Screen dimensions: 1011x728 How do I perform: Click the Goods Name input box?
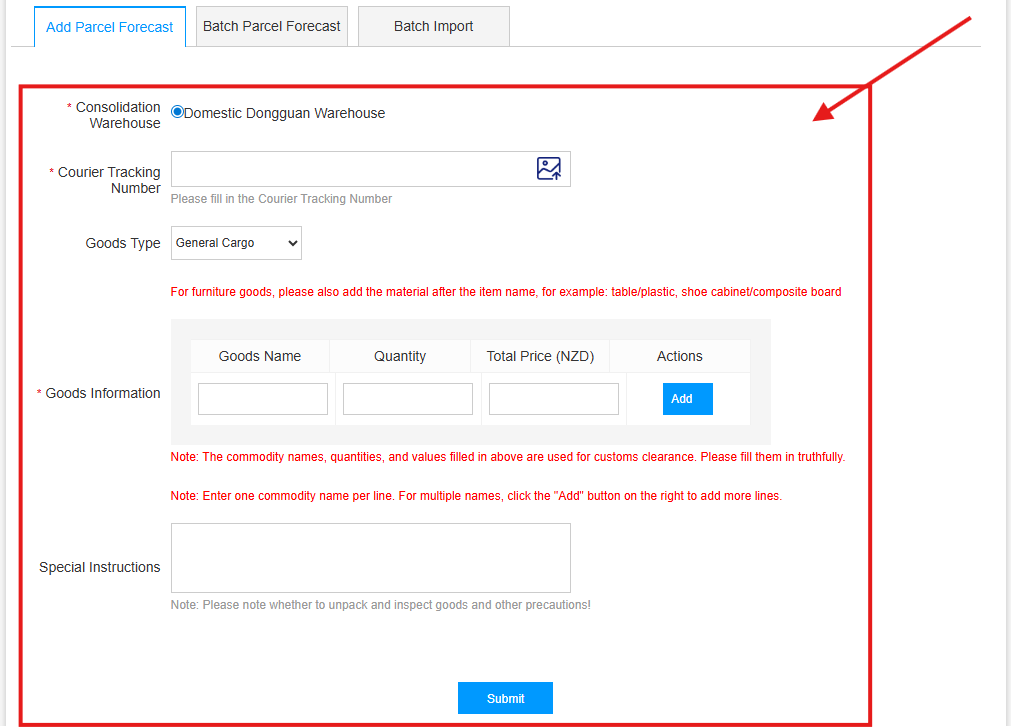[263, 399]
